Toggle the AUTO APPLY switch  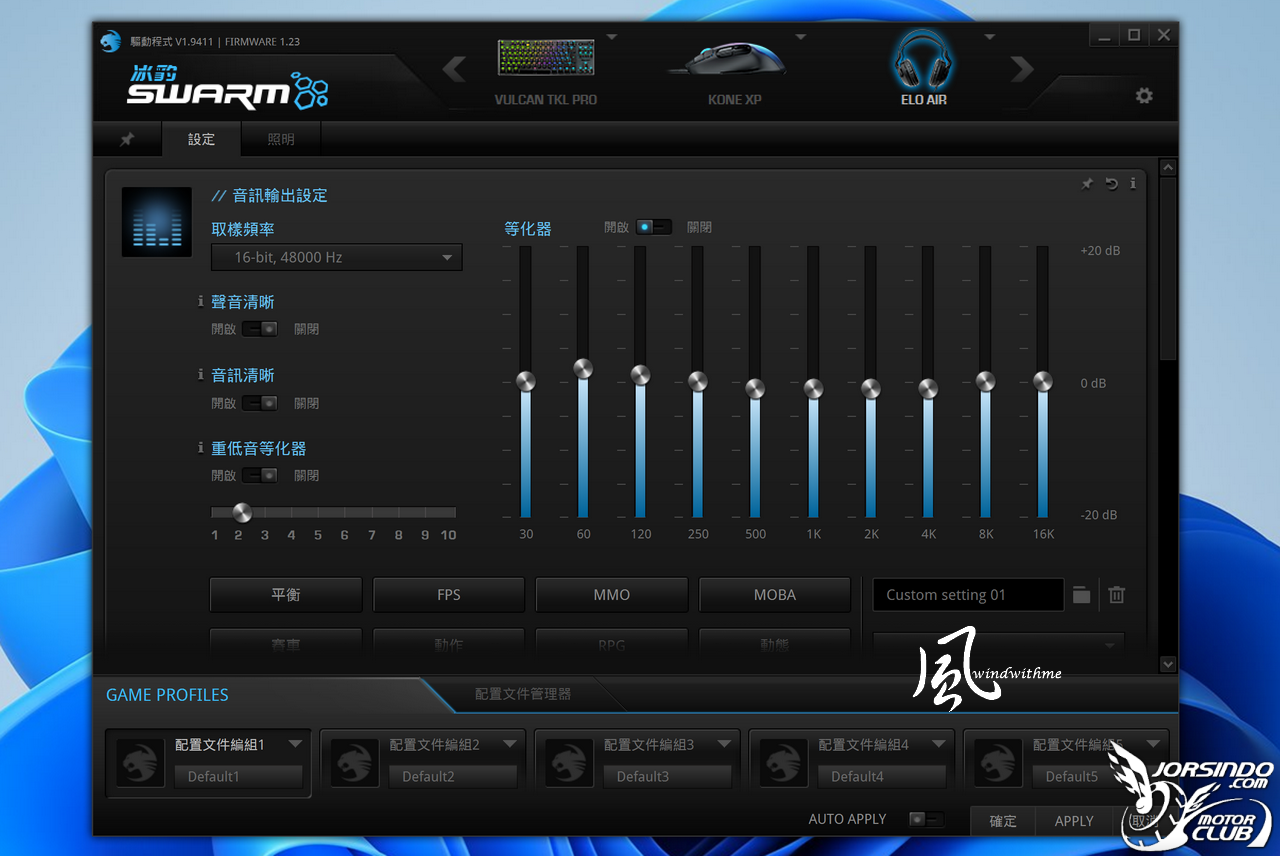coord(926,819)
